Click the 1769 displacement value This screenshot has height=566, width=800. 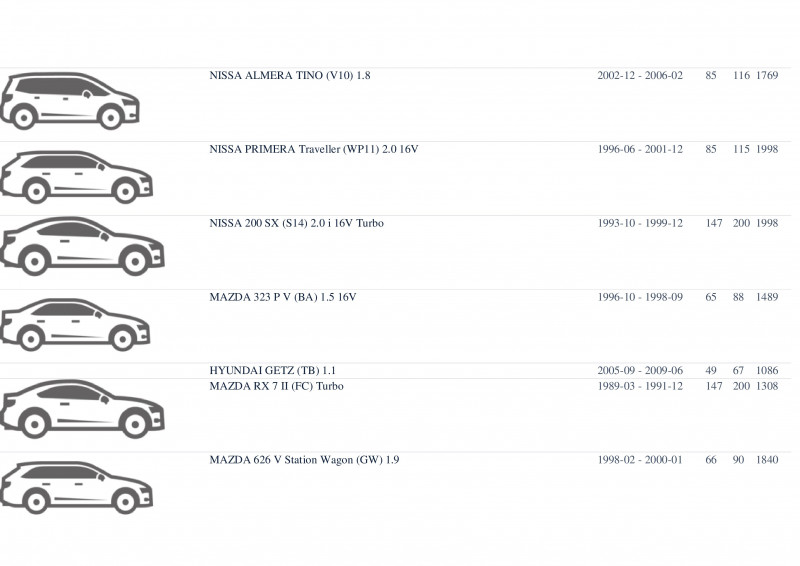click(x=767, y=76)
